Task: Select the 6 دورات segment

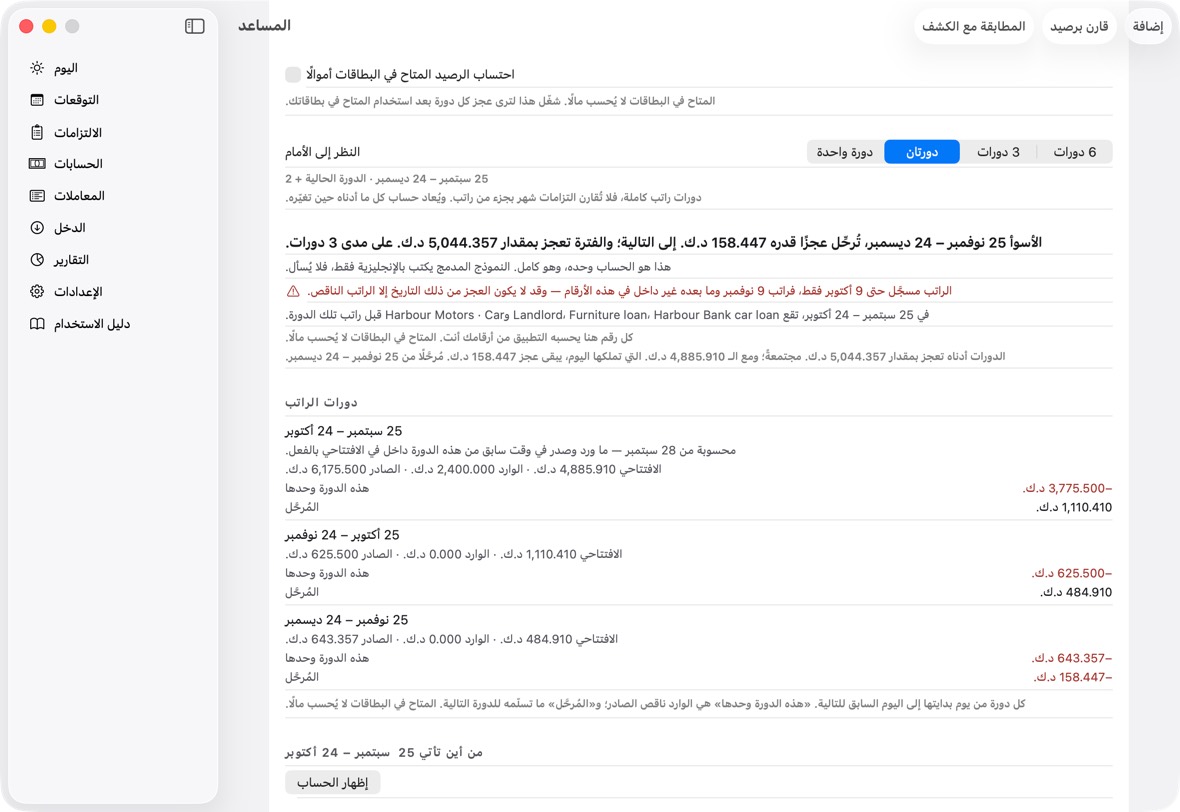Action: pyautogui.click(x=1074, y=152)
